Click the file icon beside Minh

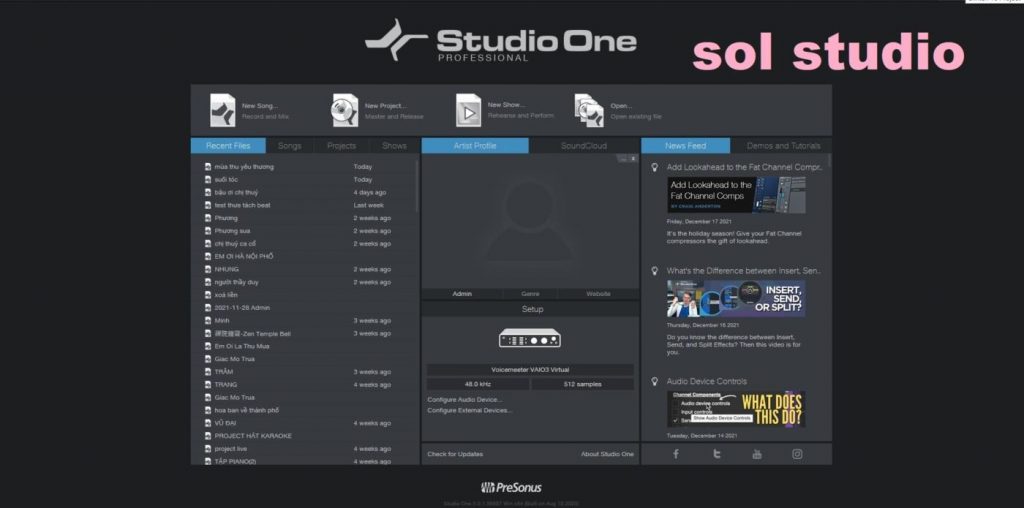click(208, 321)
